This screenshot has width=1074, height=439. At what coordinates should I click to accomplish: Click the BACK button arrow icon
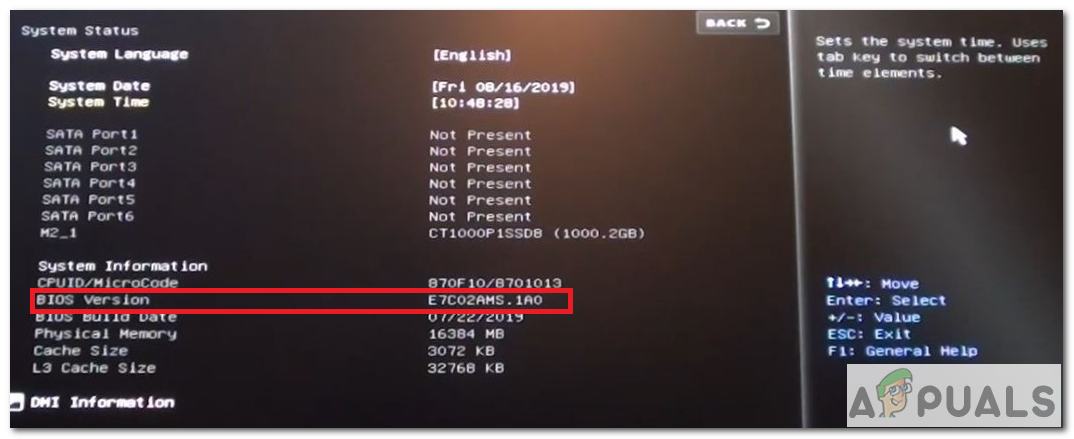pos(762,23)
